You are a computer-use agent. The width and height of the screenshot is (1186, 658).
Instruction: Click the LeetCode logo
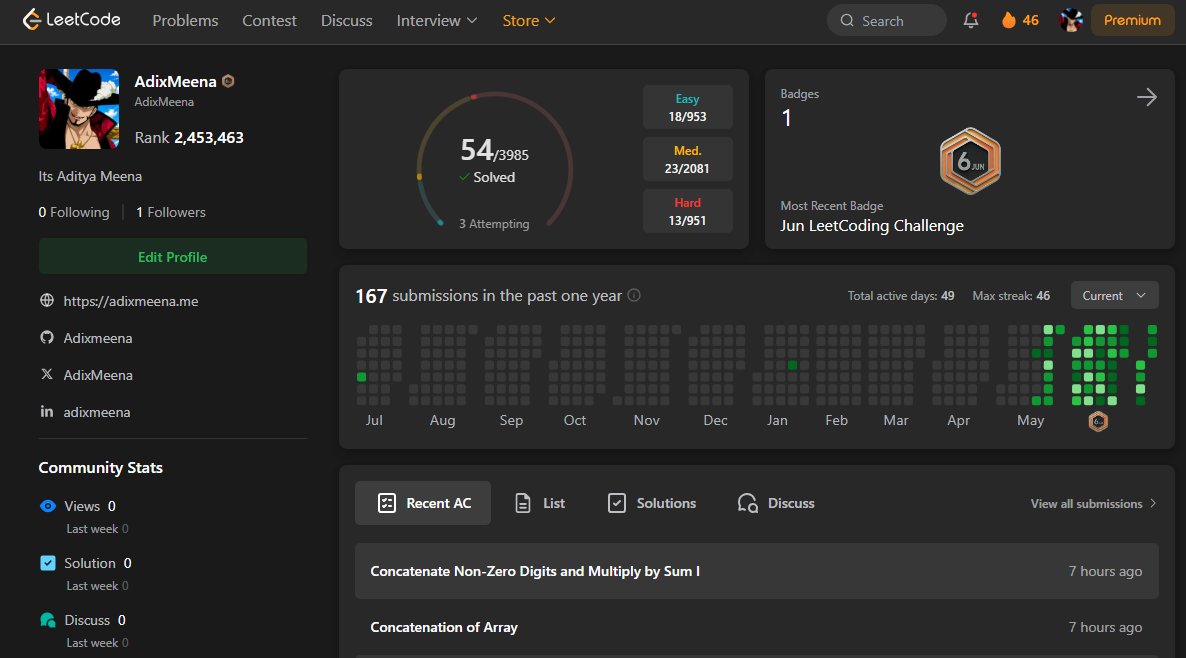[72, 20]
